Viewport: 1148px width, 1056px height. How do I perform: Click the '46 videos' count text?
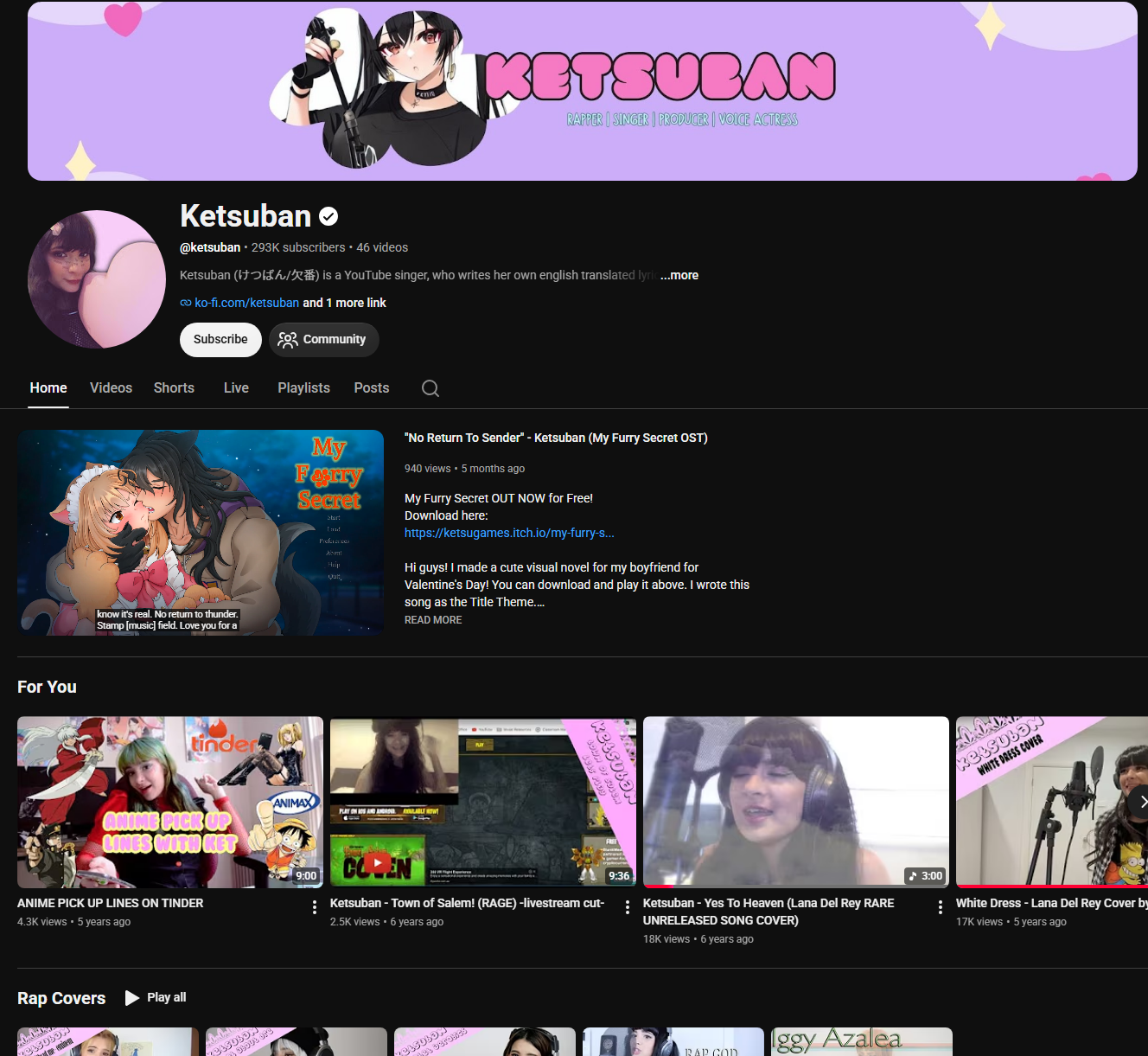(x=382, y=247)
